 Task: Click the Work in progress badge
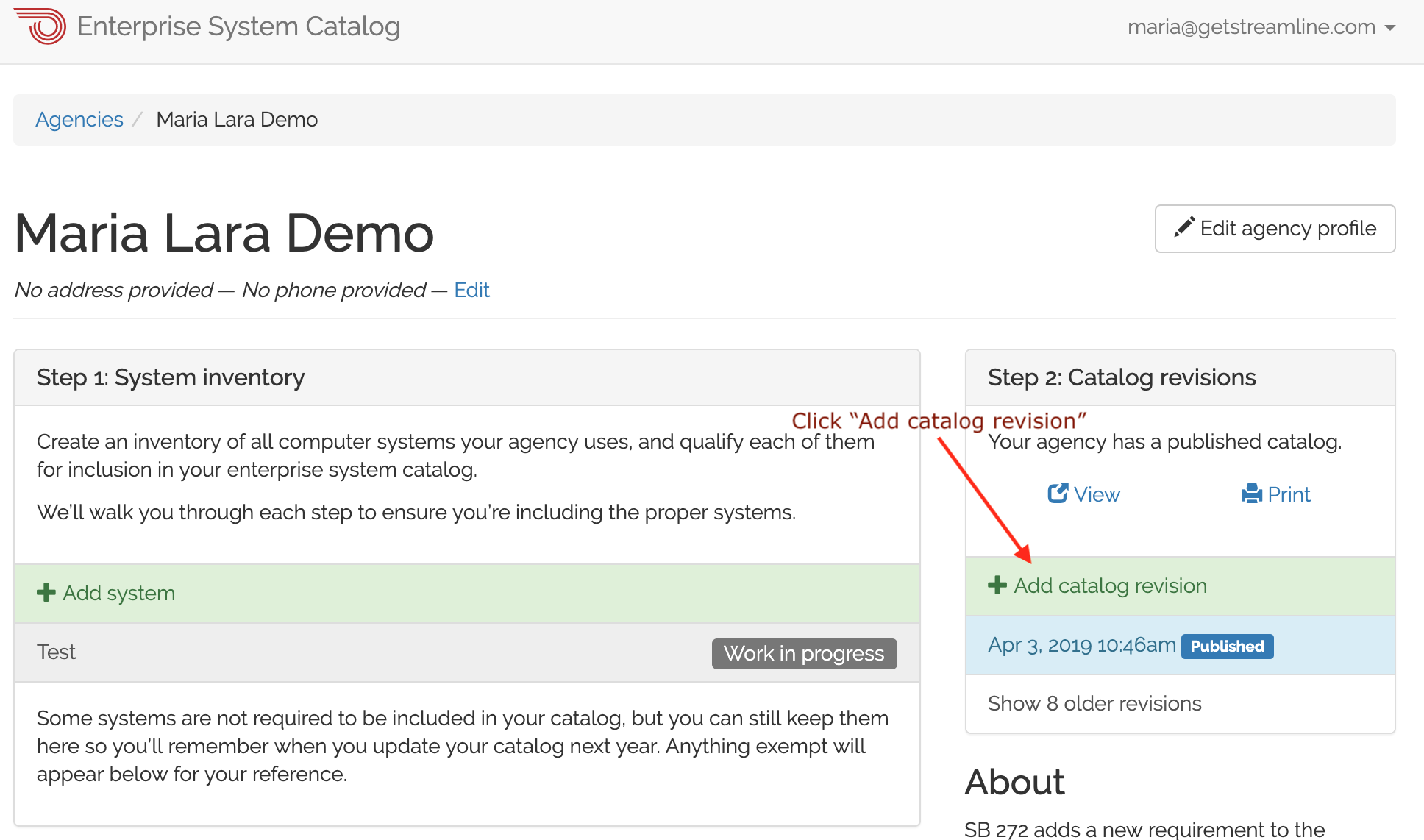[804, 653]
